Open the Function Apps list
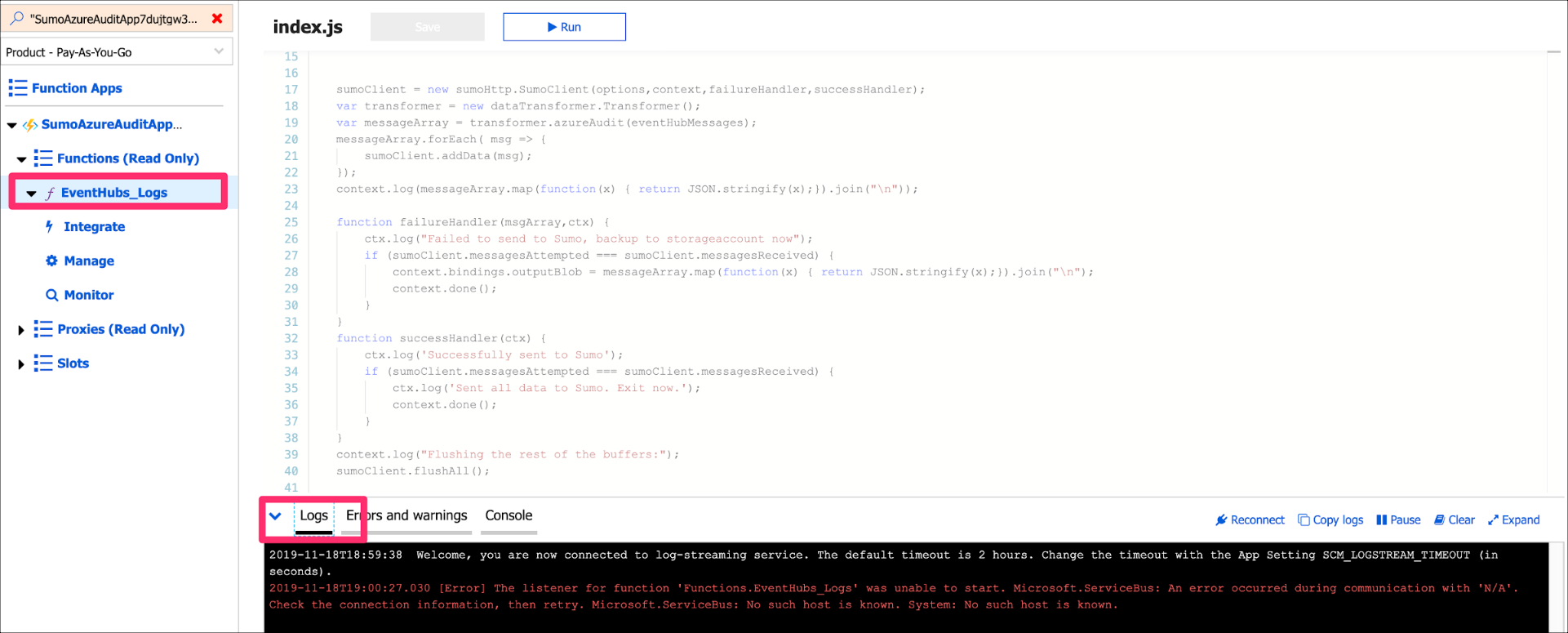Screen dimensions: 1568x633 pyautogui.click(x=76, y=88)
